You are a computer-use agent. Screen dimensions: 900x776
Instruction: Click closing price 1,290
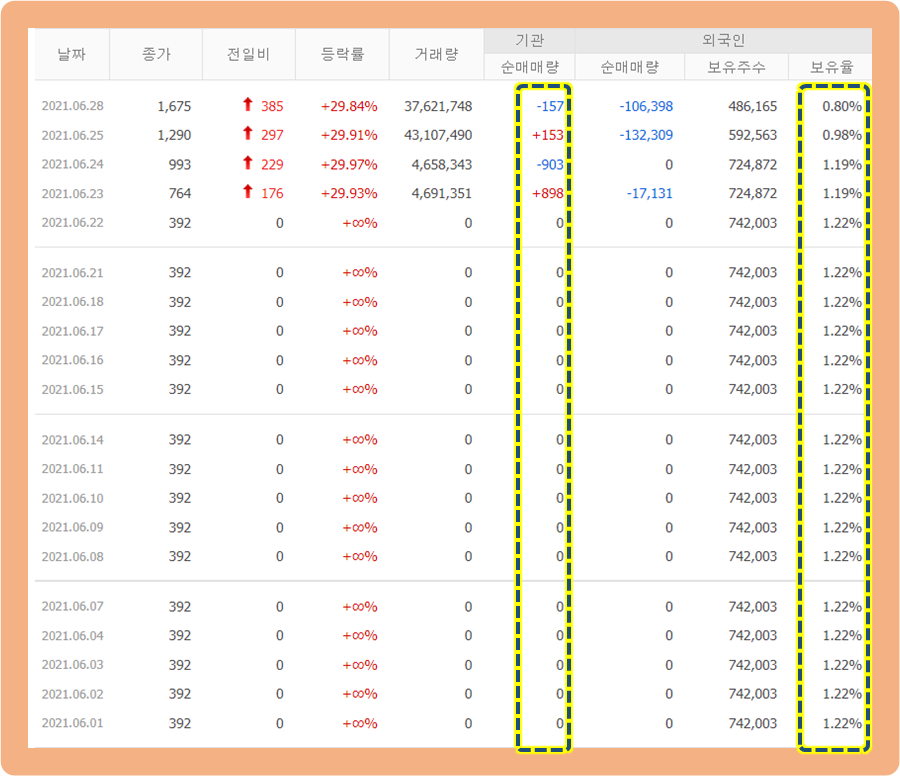(x=174, y=135)
